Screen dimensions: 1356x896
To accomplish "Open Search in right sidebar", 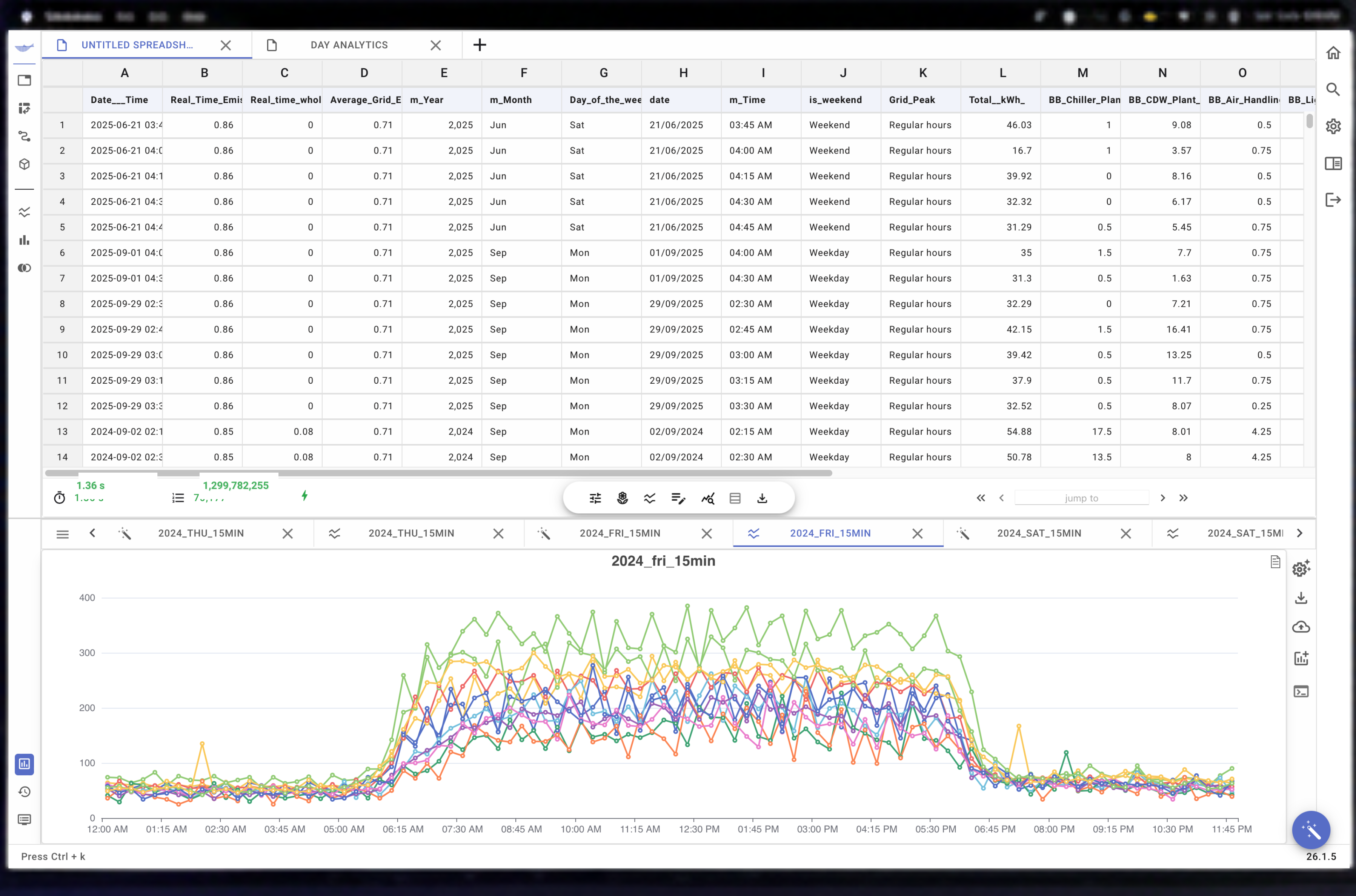I will [1333, 89].
